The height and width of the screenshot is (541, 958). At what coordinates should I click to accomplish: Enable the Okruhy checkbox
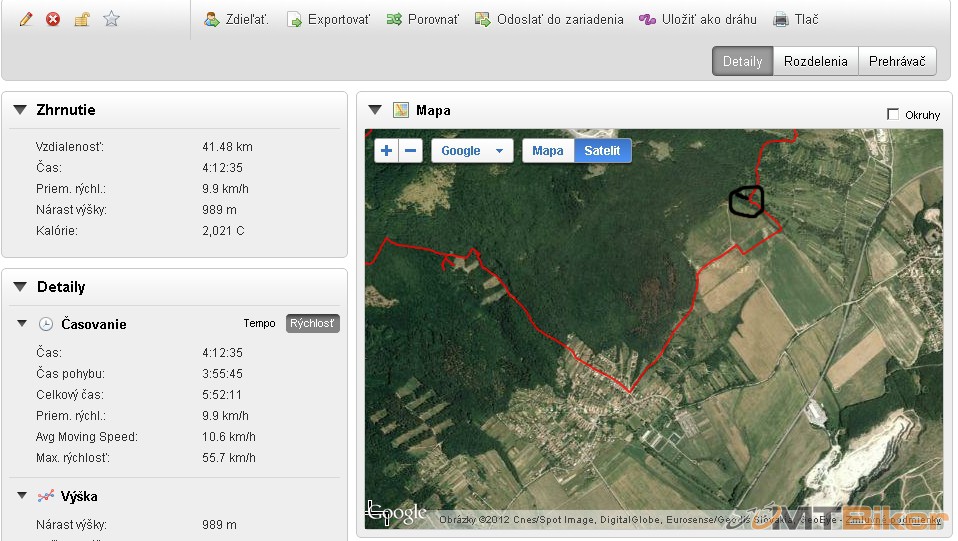click(893, 114)
